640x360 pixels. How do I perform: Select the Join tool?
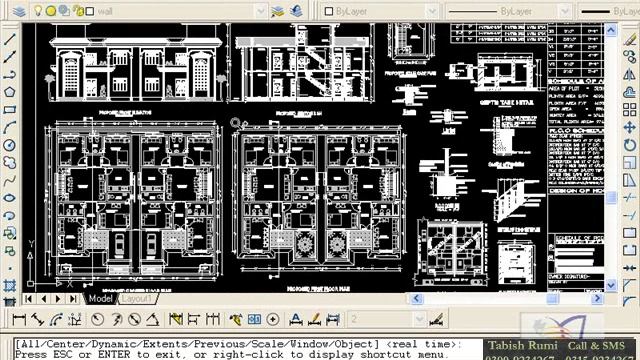(629, 268)
